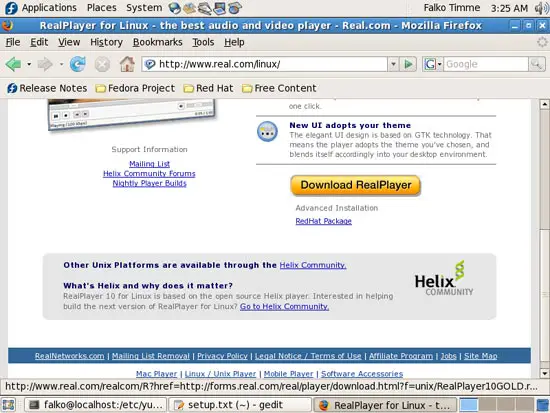Click the Helix Community logo
The width and height of the screenshot is (550, 413).
(x=444, y=279)
